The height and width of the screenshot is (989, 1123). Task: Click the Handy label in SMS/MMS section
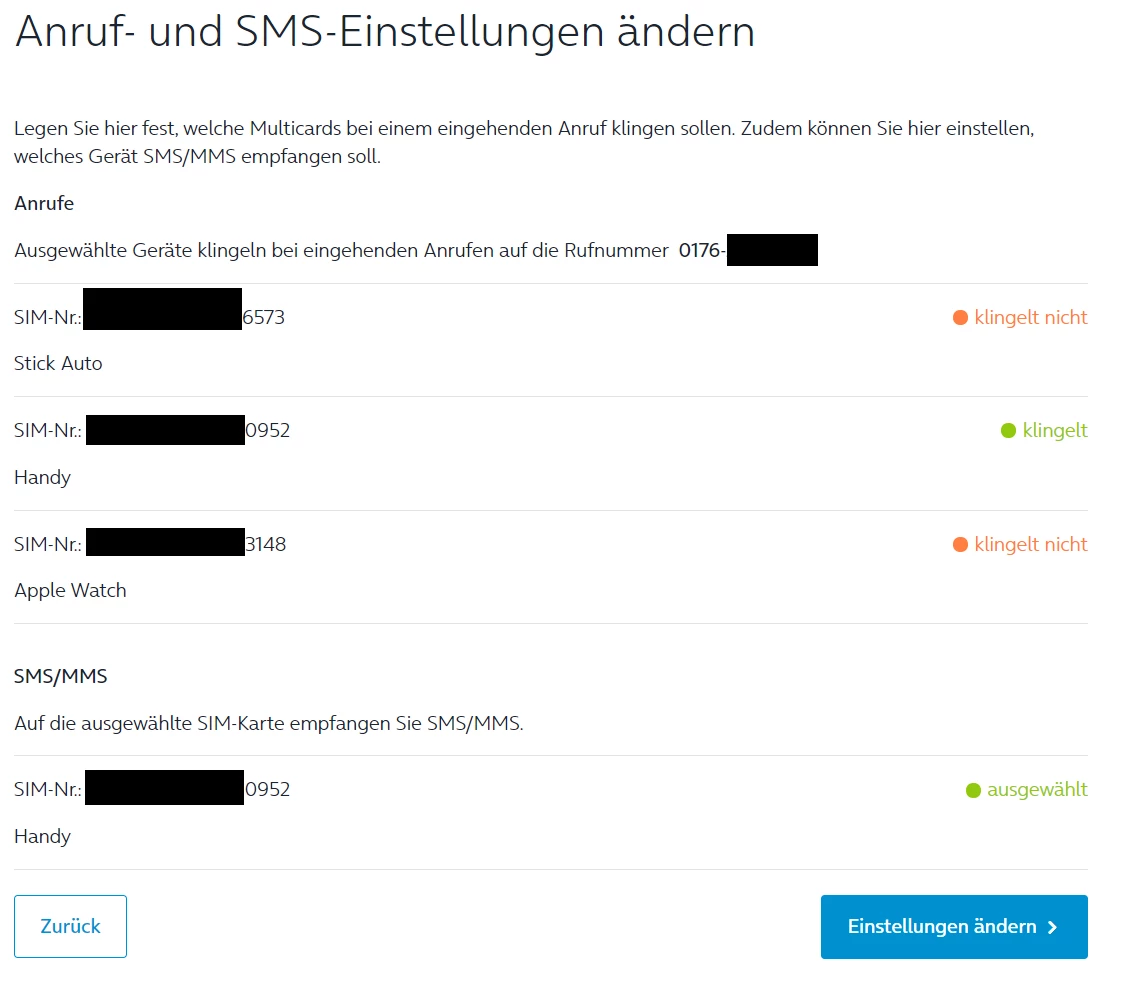point(42,837)
